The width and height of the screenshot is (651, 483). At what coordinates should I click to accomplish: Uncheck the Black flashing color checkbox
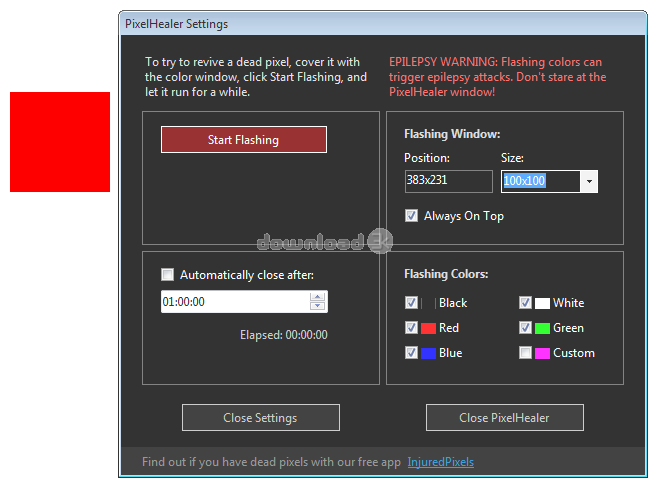(411, 302)
